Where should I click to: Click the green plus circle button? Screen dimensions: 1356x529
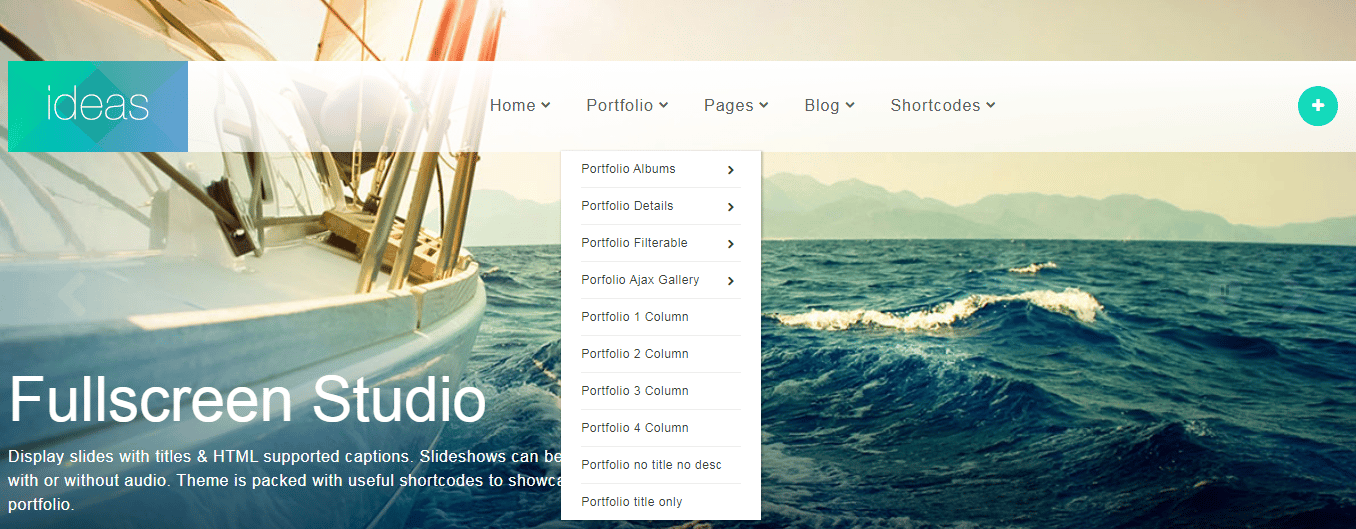tap(1317, 106)
